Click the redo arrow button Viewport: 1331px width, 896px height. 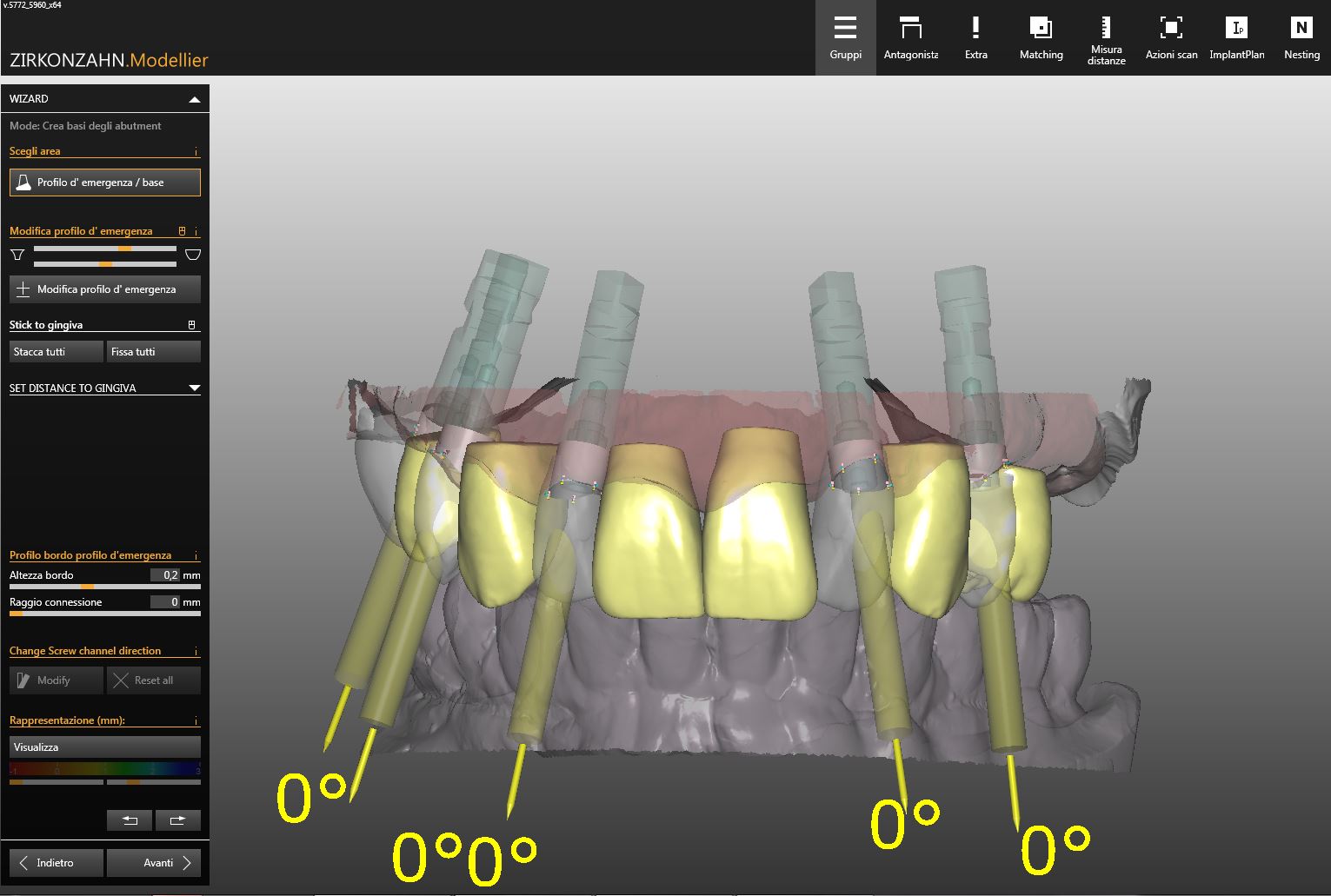[x=177, y=820]
